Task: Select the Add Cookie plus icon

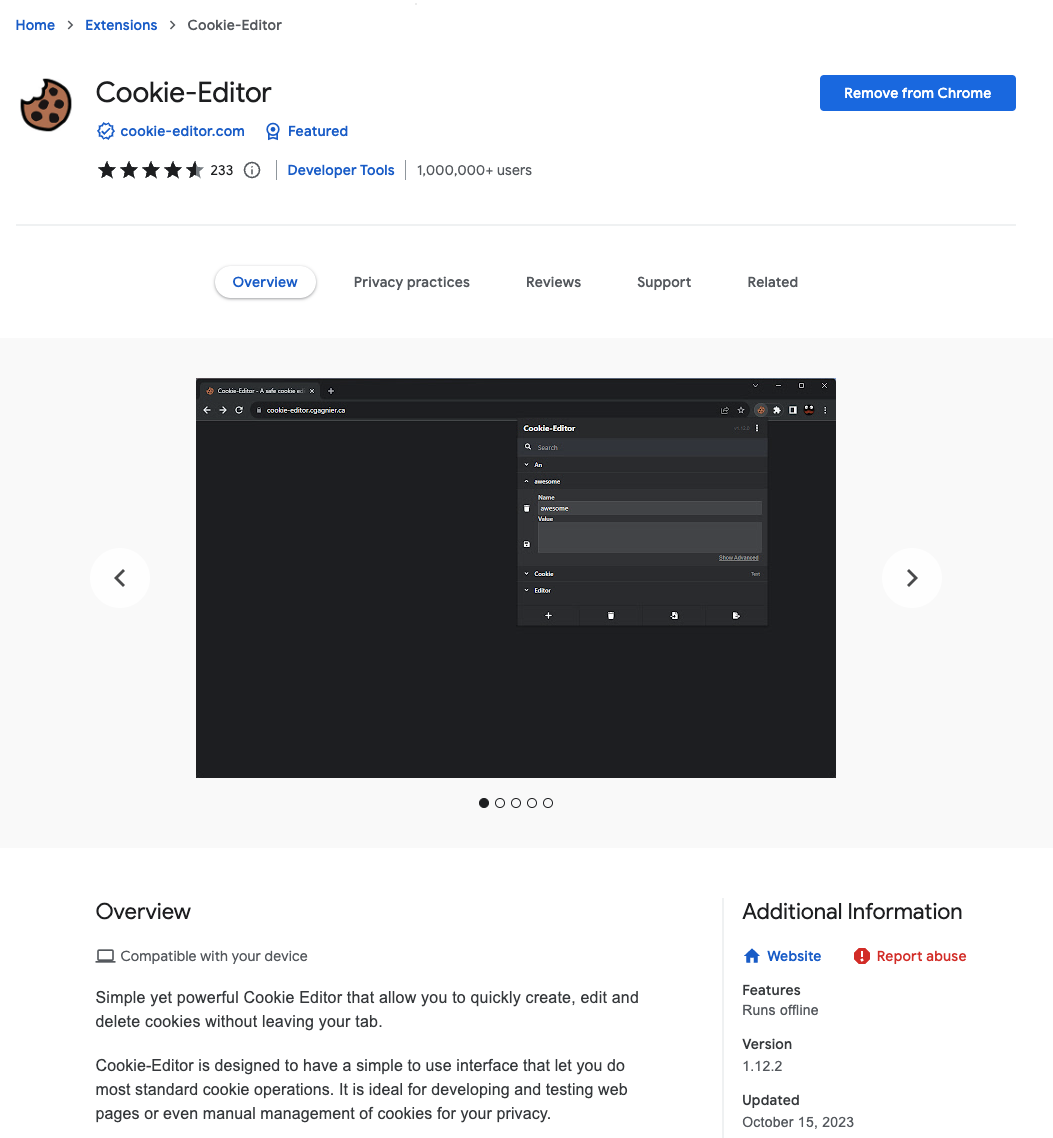Action: tap(547, 615)
